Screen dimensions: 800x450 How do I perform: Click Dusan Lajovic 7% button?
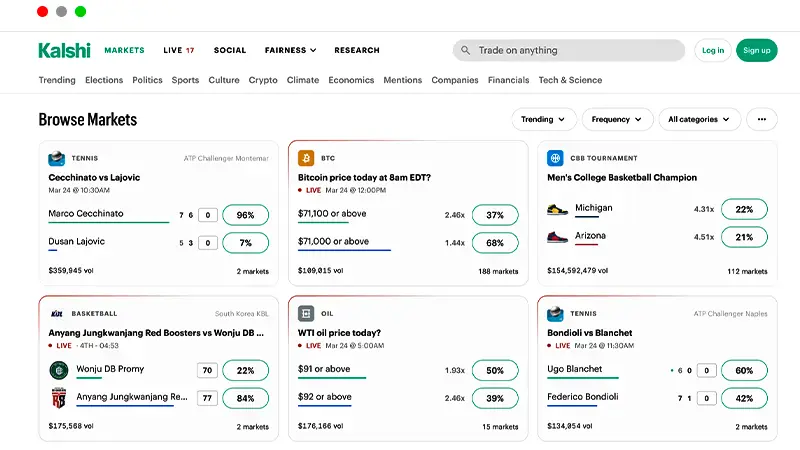[x=245, y=243]
